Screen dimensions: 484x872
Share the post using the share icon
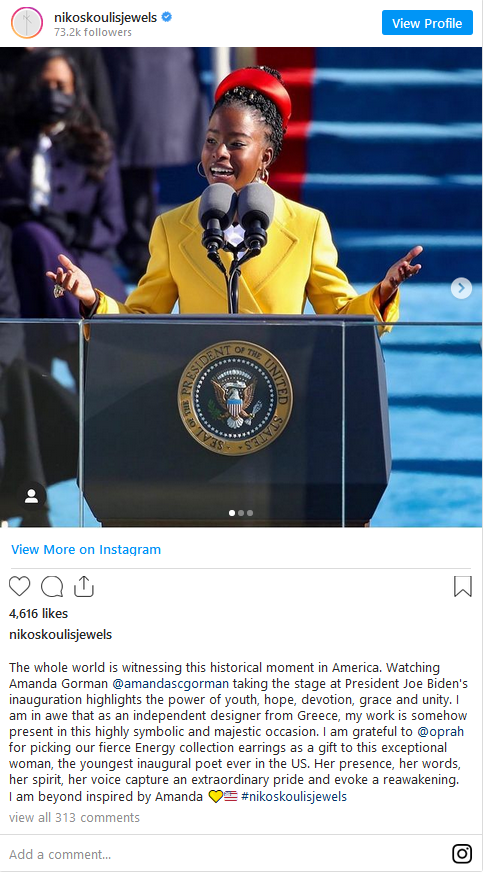pos(84,586)
